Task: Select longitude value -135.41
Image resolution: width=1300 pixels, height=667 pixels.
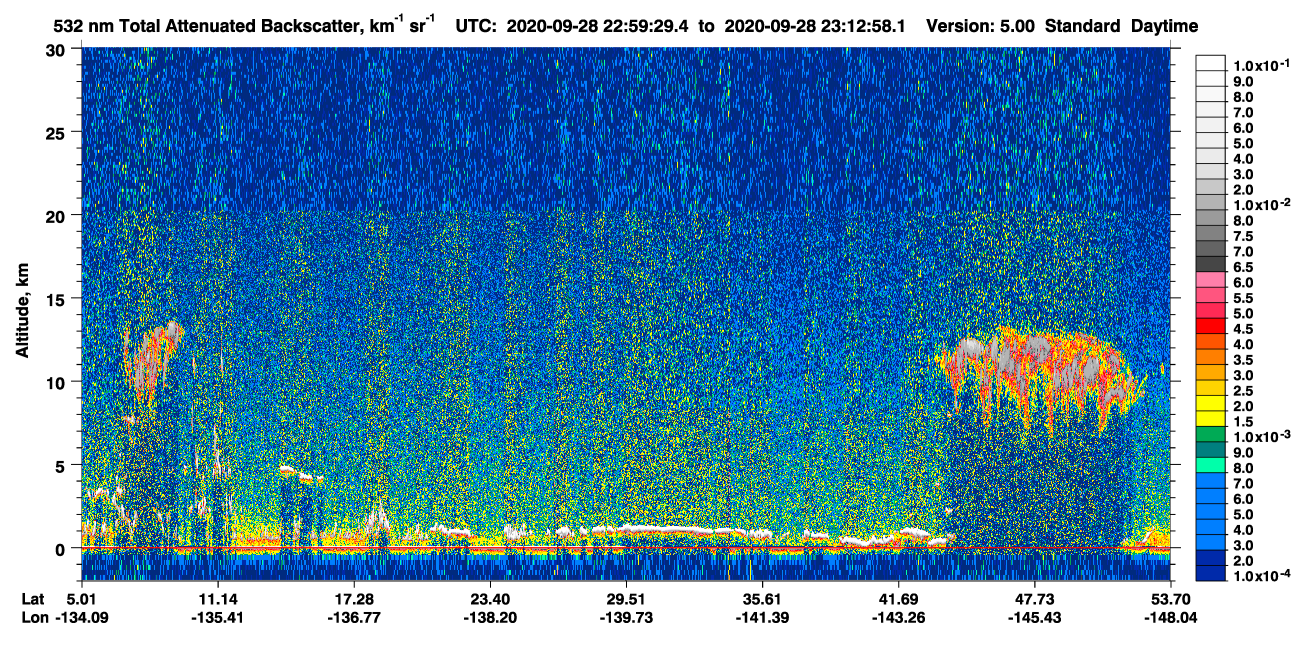Action: [217, 618]
